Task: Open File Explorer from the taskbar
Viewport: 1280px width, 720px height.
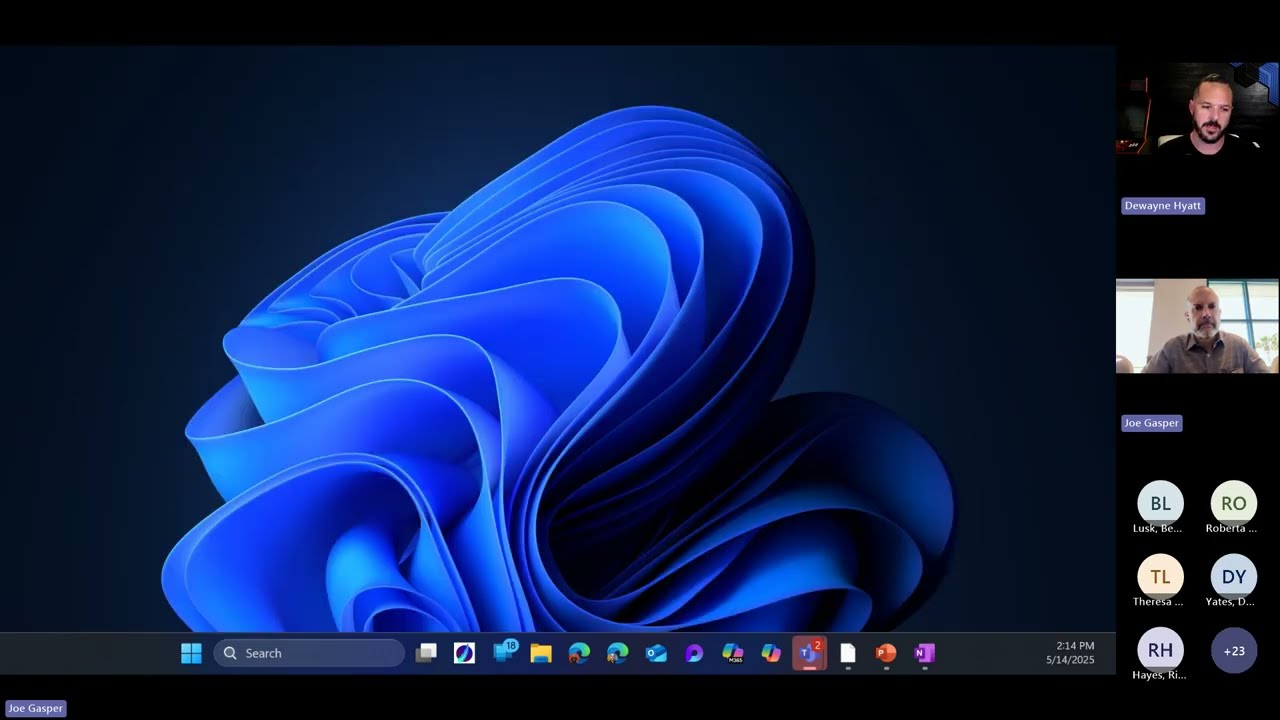Action: [541, 653]
